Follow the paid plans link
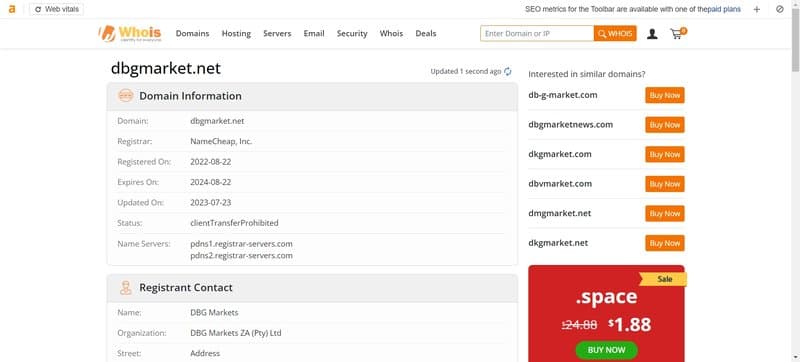The height and width of the screenshot is (362, 800). click(x=723, y=9)
